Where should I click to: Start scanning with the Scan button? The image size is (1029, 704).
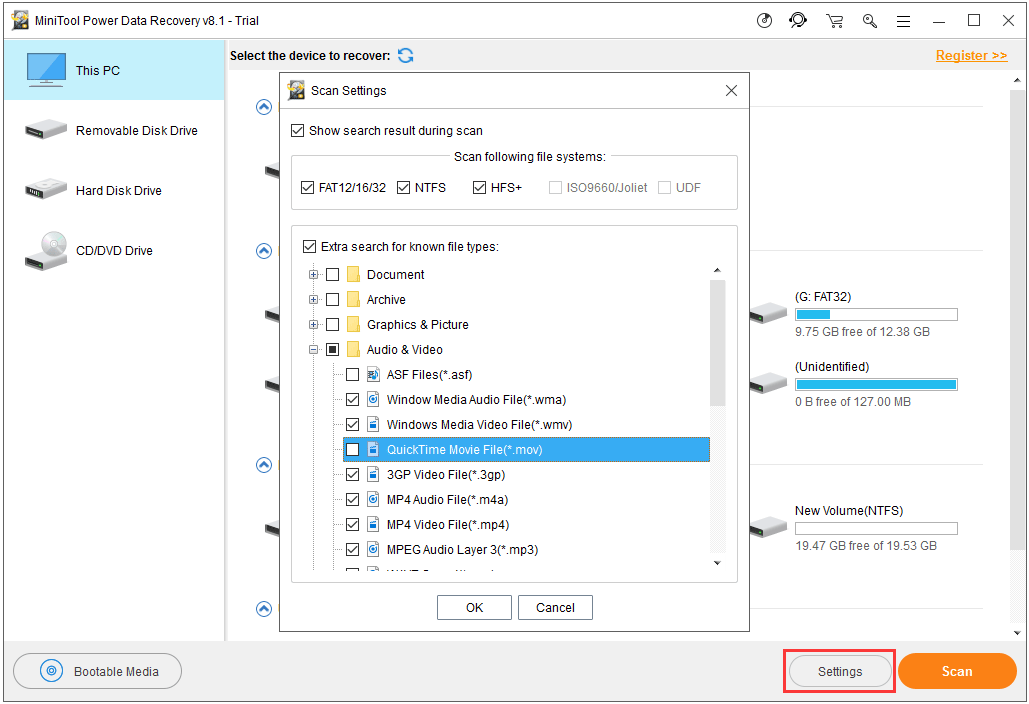[x=956, y=671]
